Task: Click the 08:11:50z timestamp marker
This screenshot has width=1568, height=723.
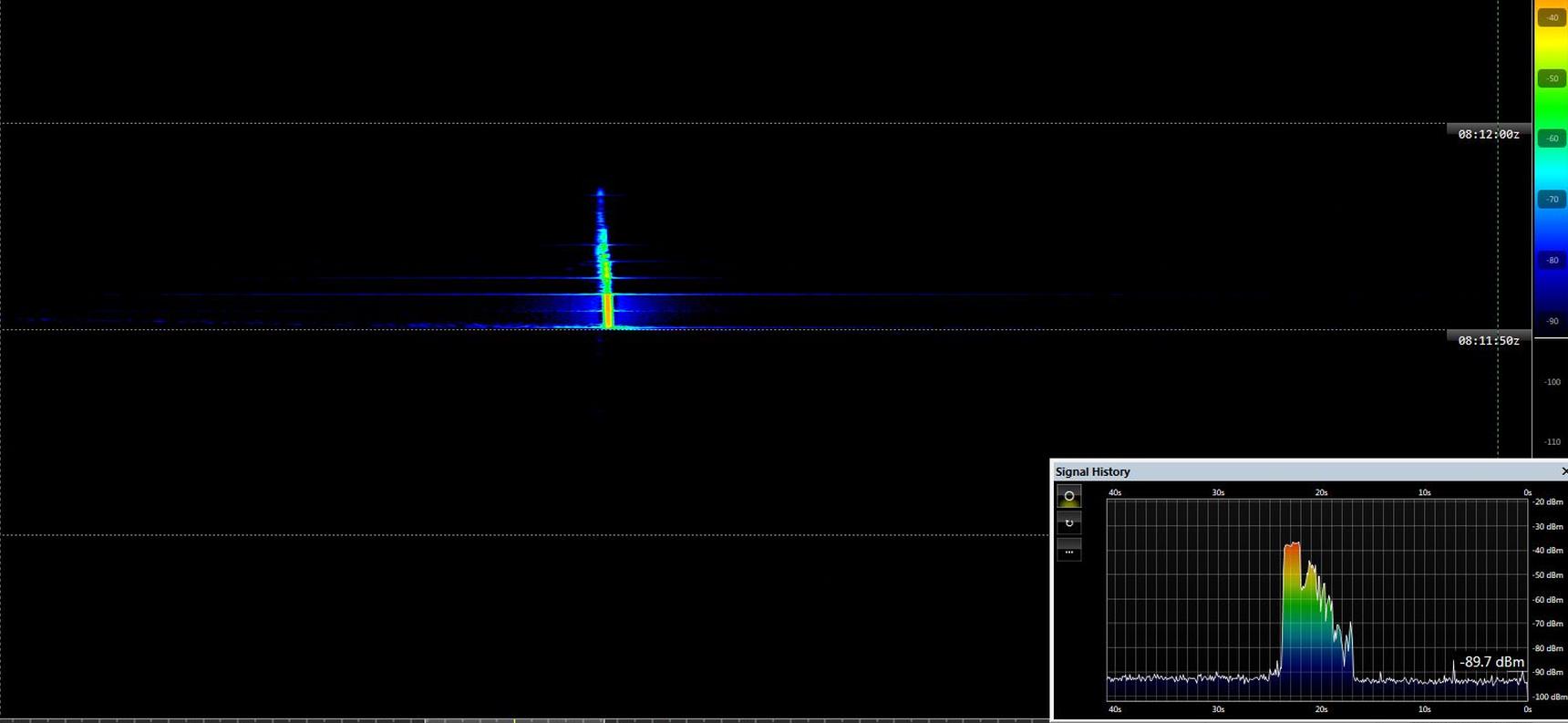Action: [x=1489, y=340]
